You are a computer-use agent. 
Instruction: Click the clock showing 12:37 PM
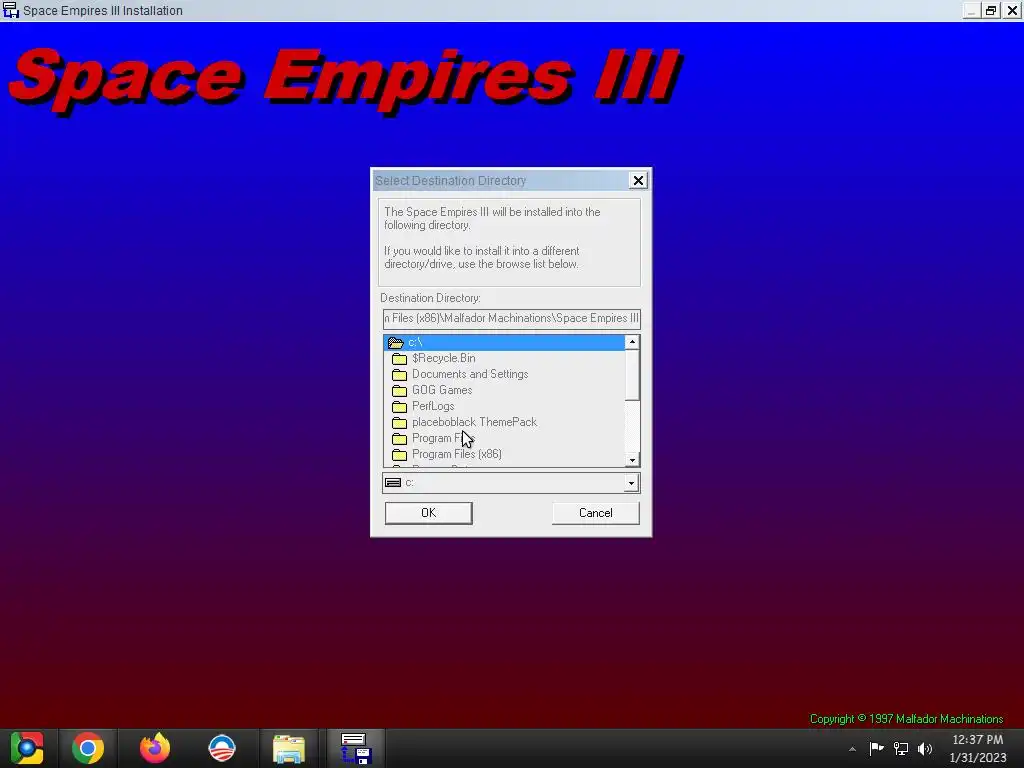[978, 740]
